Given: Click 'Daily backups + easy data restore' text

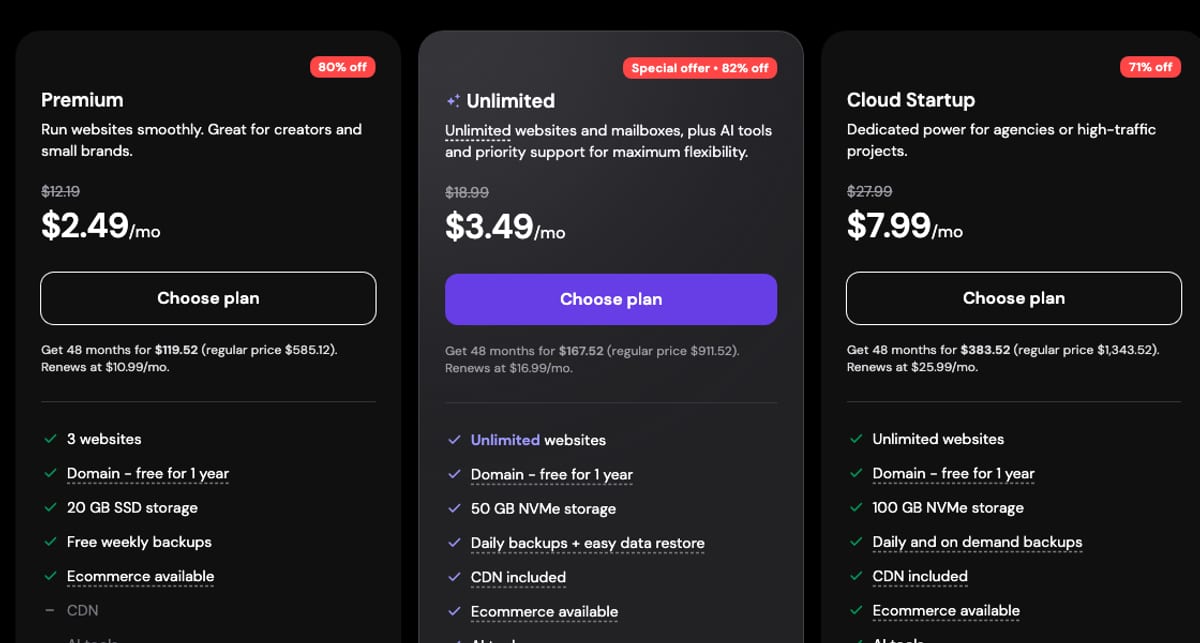Looking at the screenshot, I should coord(588,543).
